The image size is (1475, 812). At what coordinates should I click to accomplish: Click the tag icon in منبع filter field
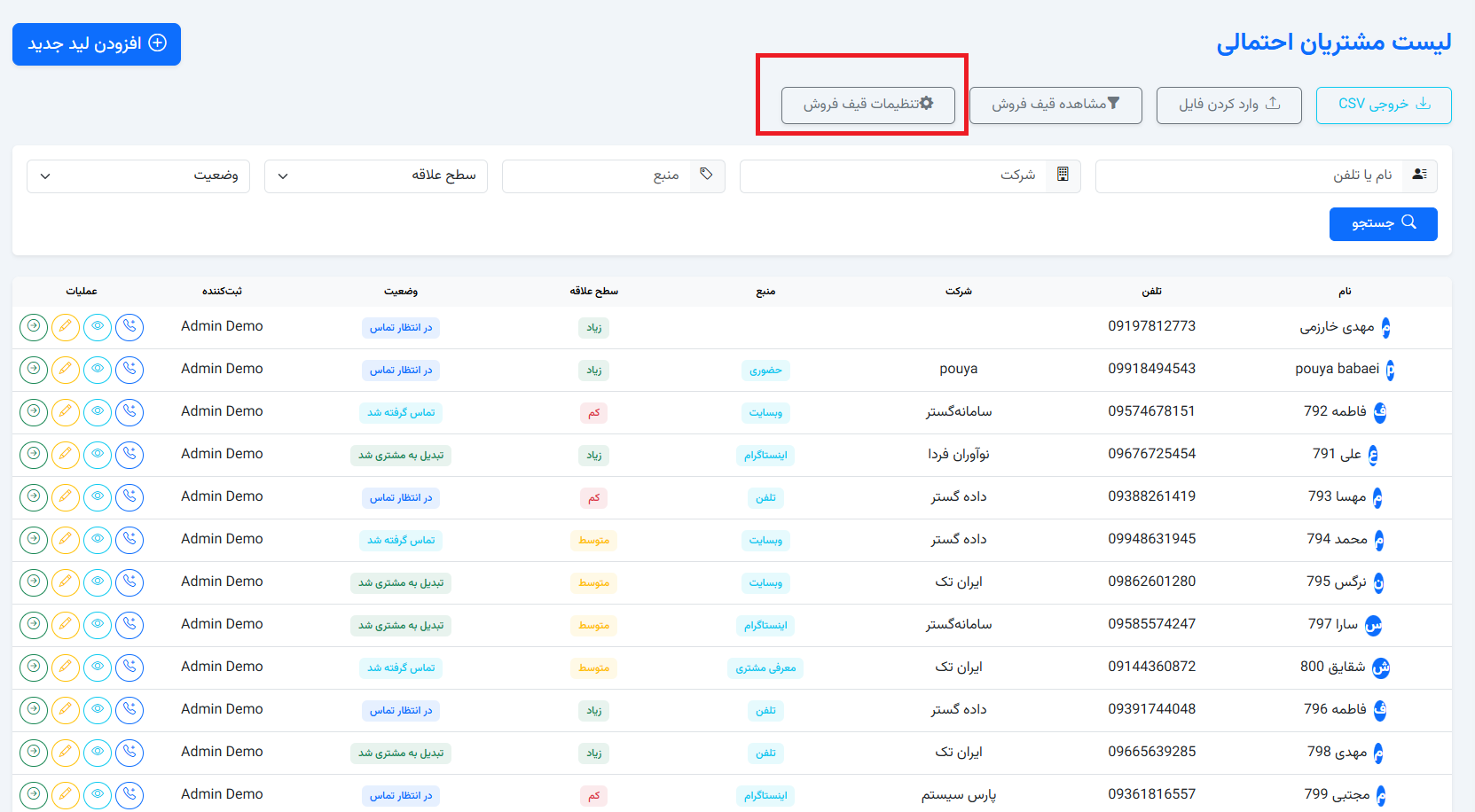click(707, 176)
